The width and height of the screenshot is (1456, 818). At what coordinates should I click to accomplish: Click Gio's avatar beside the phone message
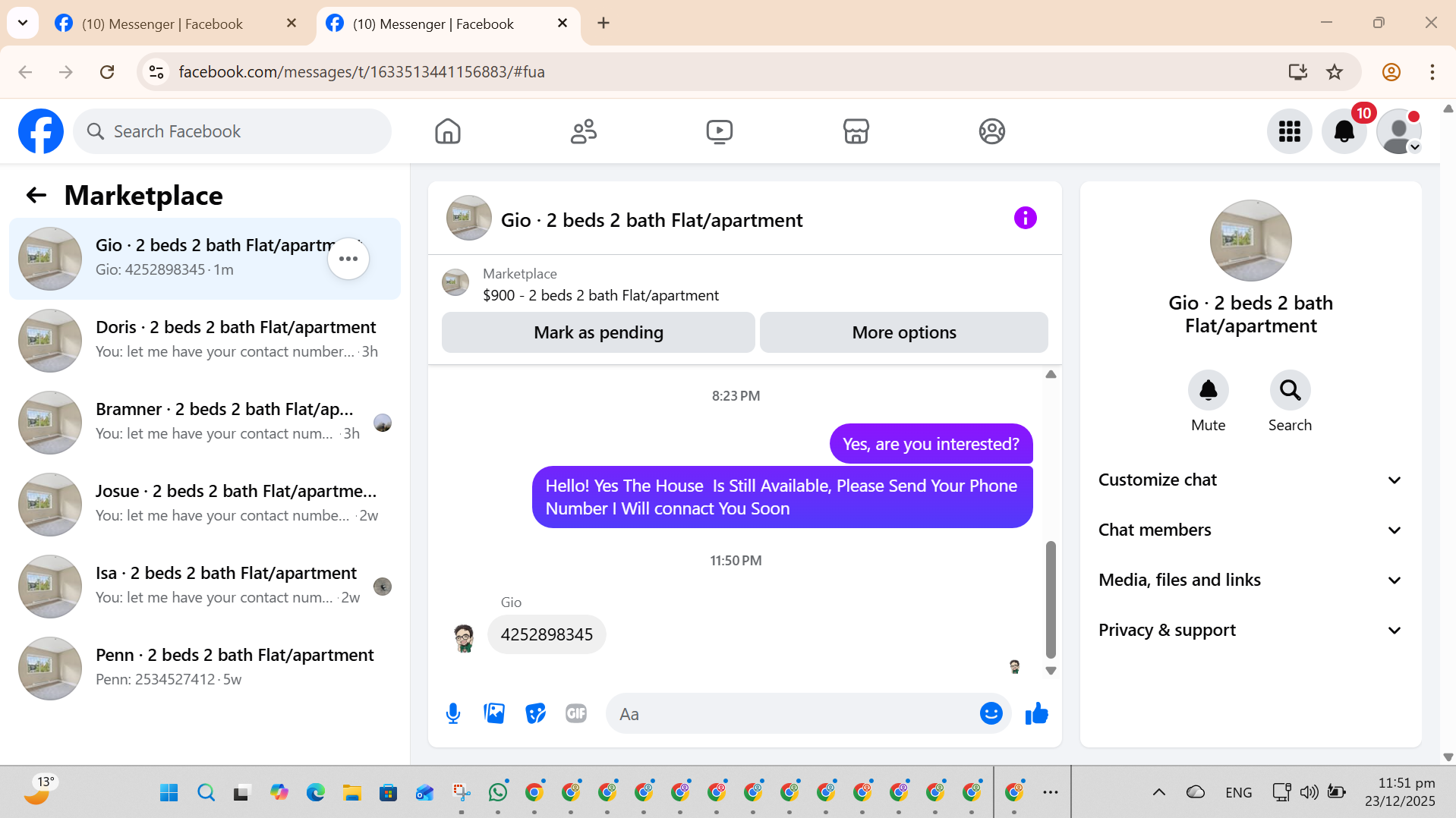pyautogui.click(x=464, y=637)
